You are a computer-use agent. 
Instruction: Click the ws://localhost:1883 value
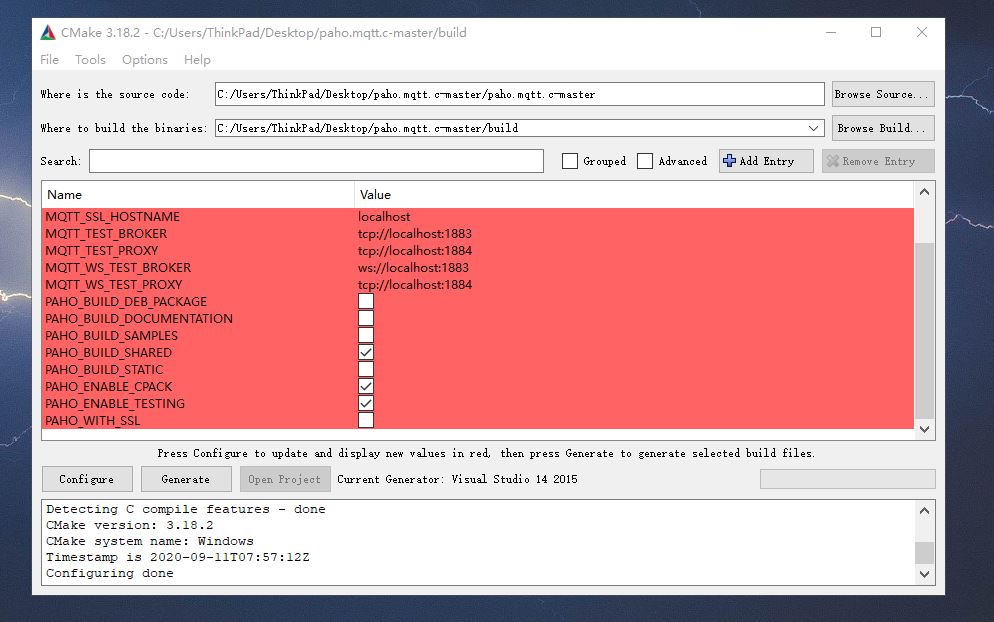(413, 268)
